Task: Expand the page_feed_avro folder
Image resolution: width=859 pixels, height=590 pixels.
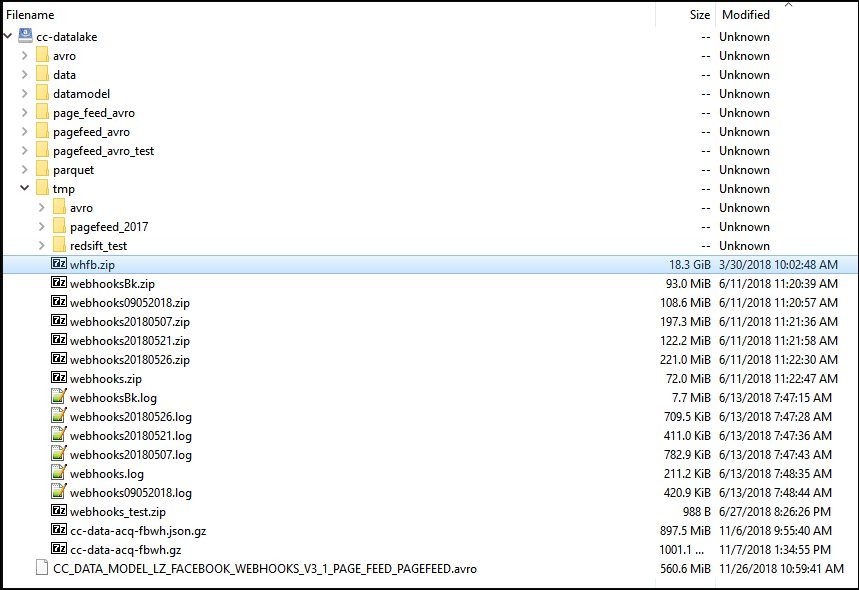Action: (x=25, y=113)
